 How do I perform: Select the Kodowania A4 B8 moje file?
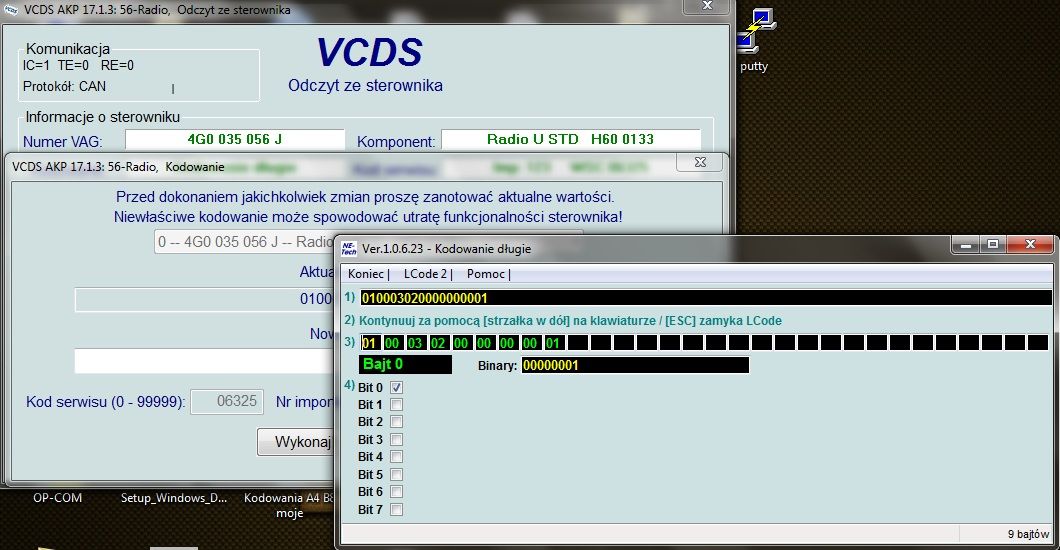[x=289, y=505]
